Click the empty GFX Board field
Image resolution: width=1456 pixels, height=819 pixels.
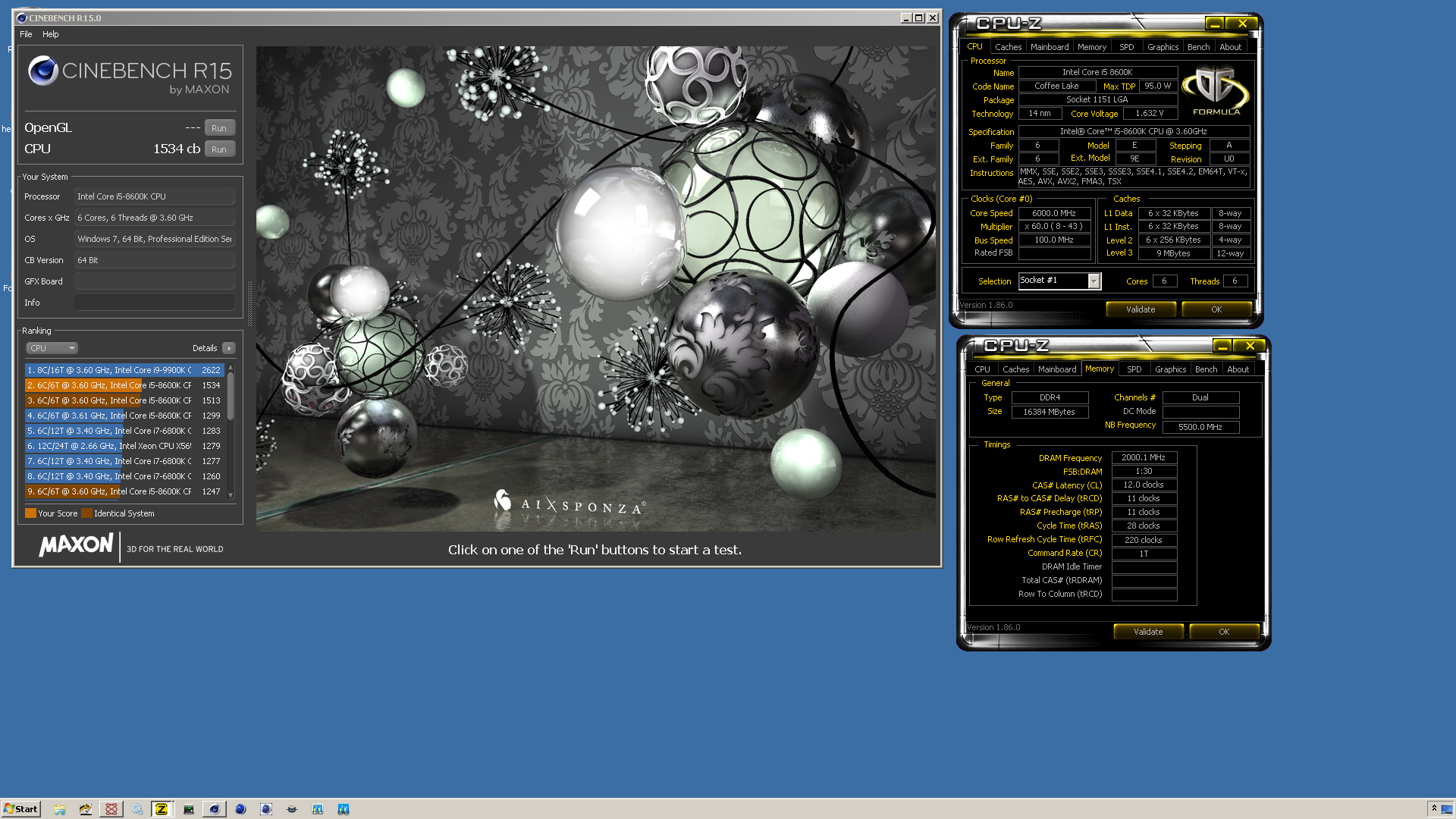pyautogui.click(x=155, y=281)
